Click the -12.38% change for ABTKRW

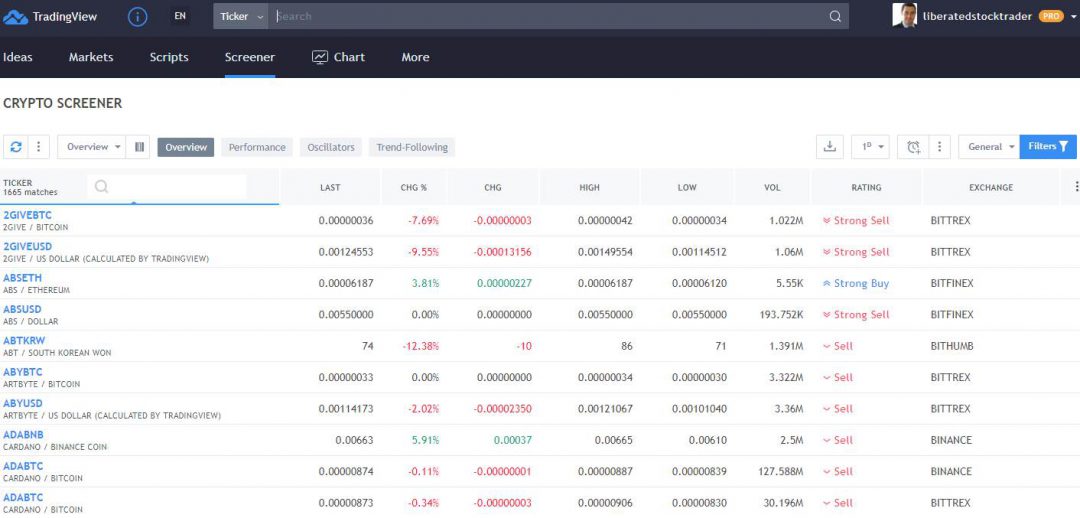[x=420, y=346]
